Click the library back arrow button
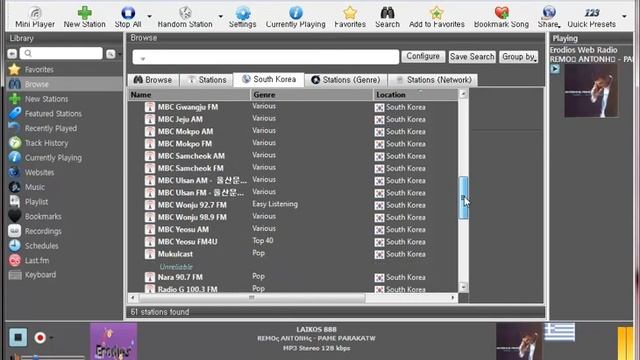The height and width of the screenshot is (360, 640). (x=12, y=53)
